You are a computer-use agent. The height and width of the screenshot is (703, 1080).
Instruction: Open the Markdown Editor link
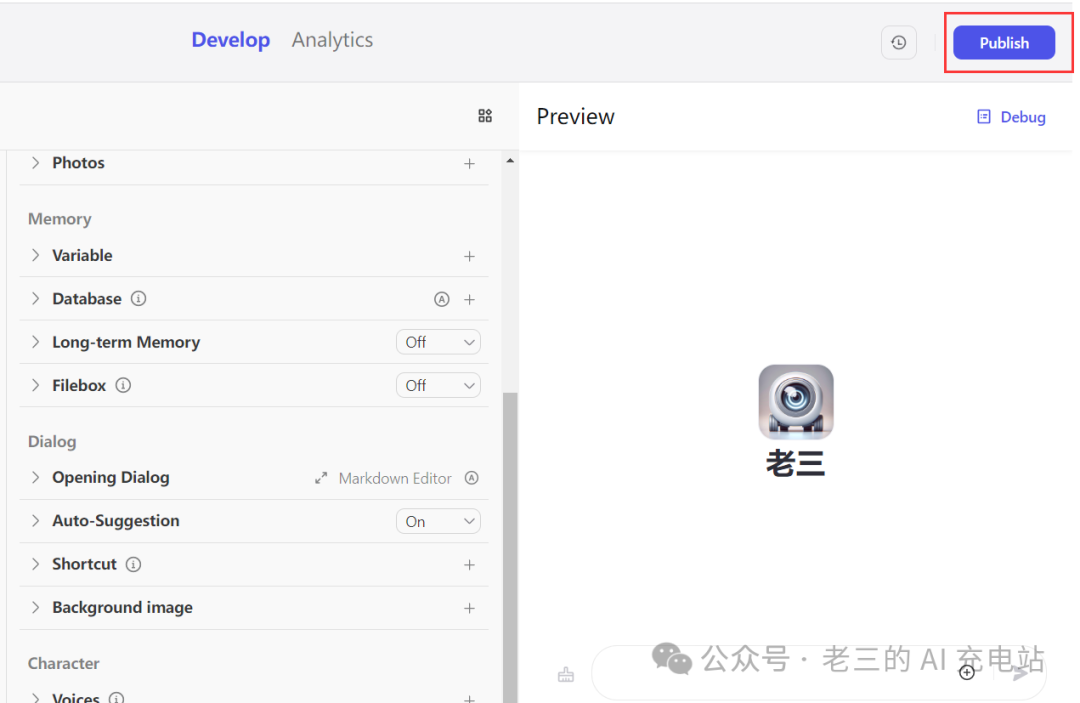(395, 479)
